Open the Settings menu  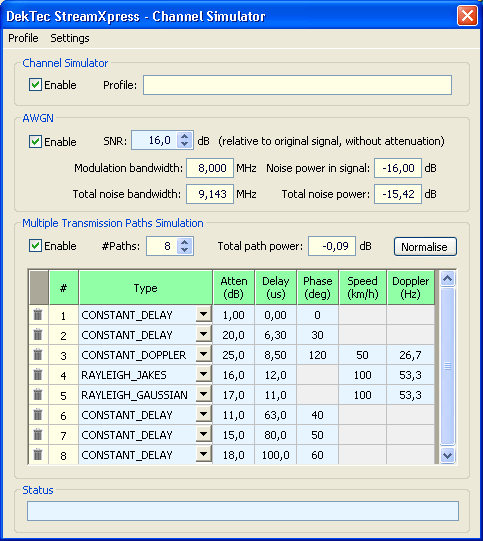point(70,38)
